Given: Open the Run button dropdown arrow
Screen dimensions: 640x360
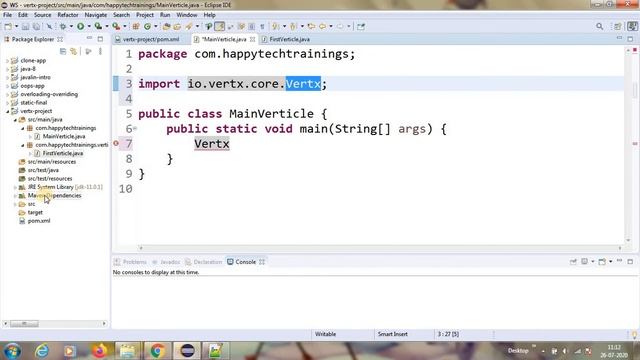Looking at the screenshot, I should pos(89,27).
